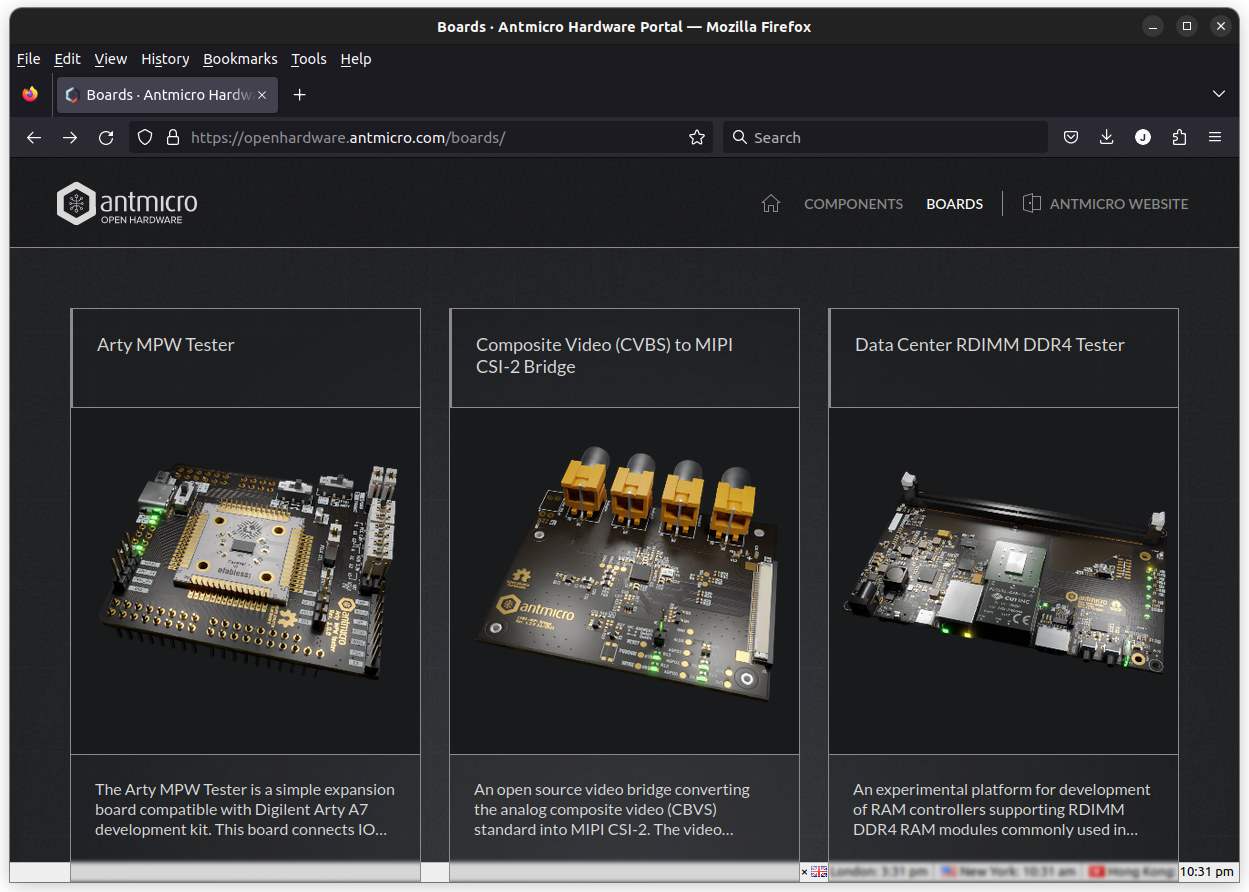1249x892 pixels.
Task: Go forward to the next page
Action: (70, 138)
